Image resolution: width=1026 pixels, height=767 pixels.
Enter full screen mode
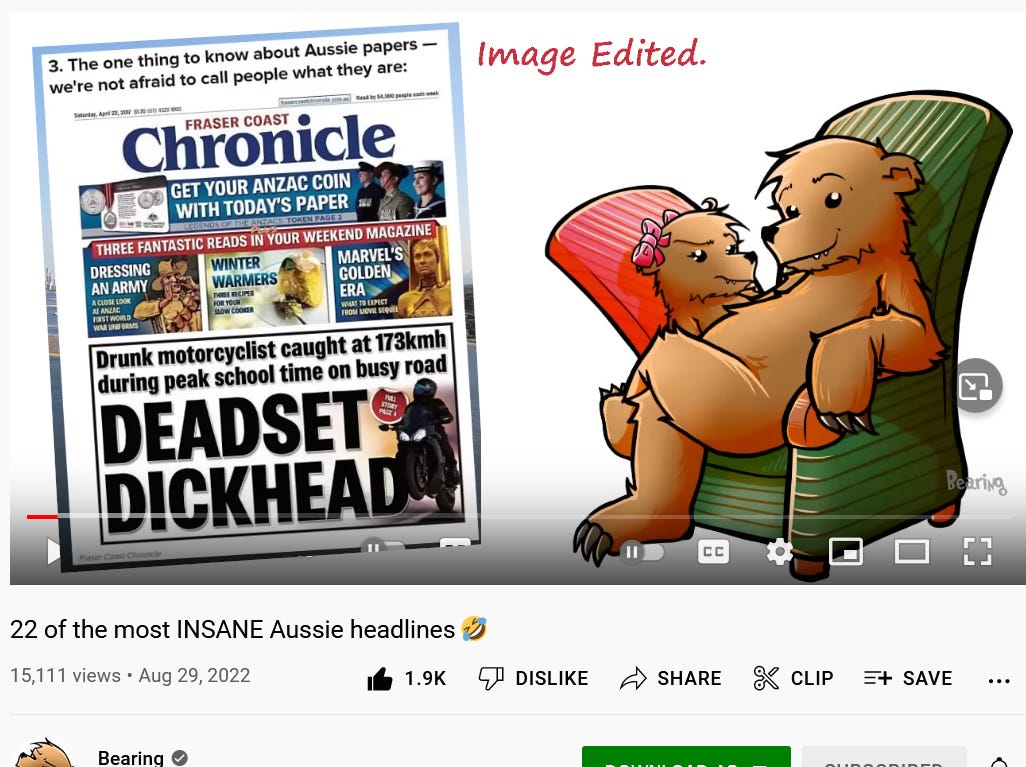(x=978, y=552)
